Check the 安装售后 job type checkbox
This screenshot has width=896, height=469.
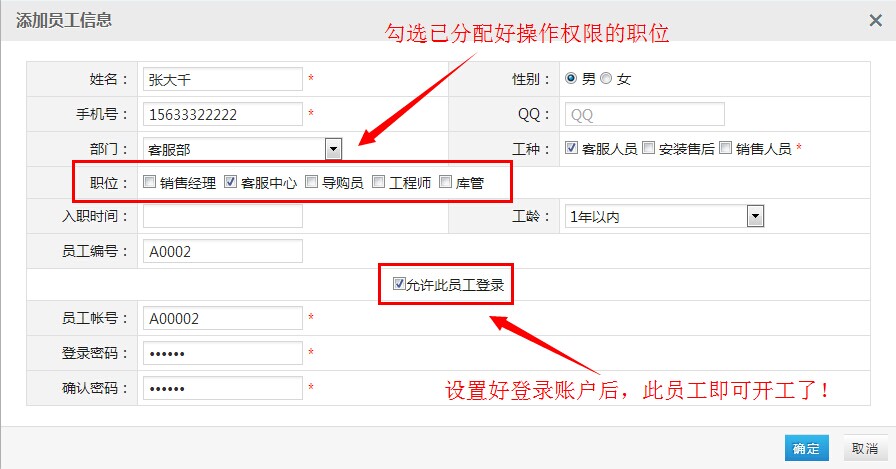click(x=649, y=148)
